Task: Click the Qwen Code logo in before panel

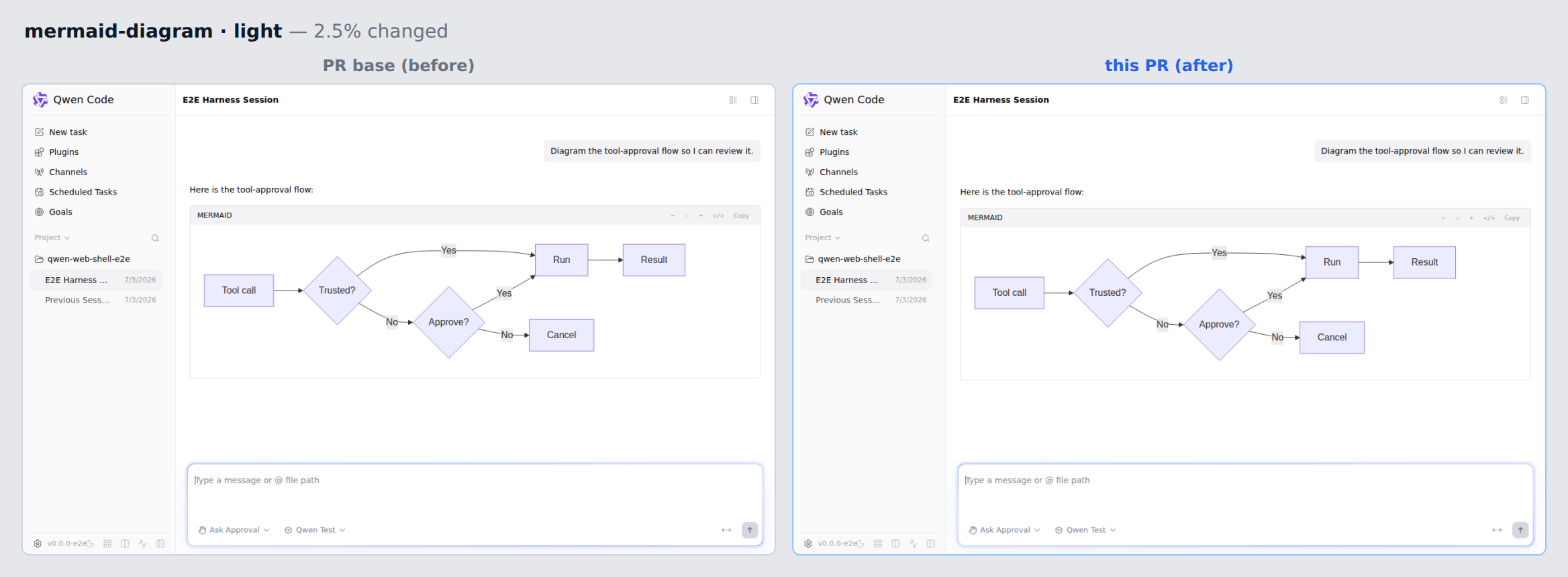Action: 40,99
